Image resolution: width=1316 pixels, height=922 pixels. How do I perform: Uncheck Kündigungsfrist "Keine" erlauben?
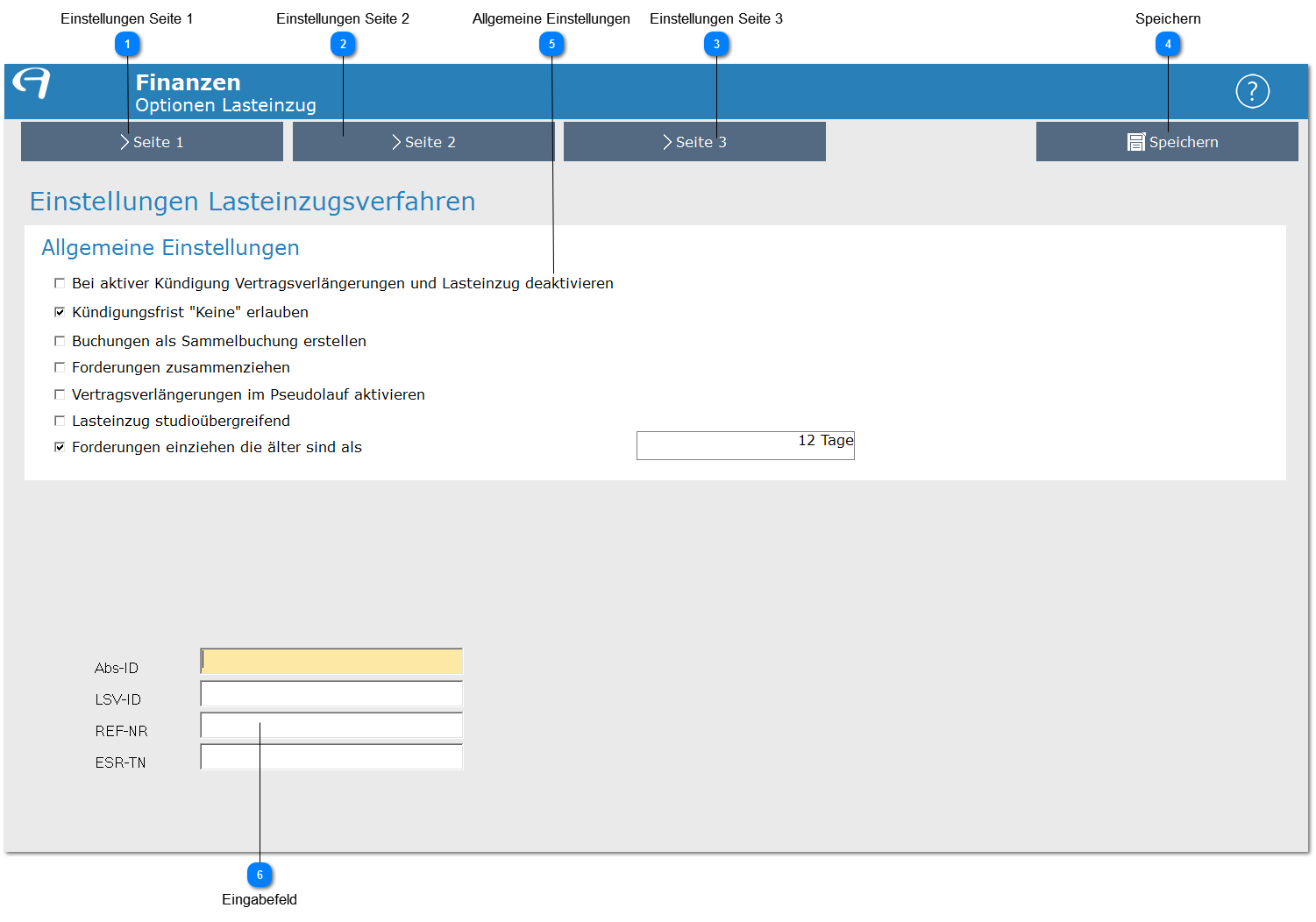click(60, 312)
